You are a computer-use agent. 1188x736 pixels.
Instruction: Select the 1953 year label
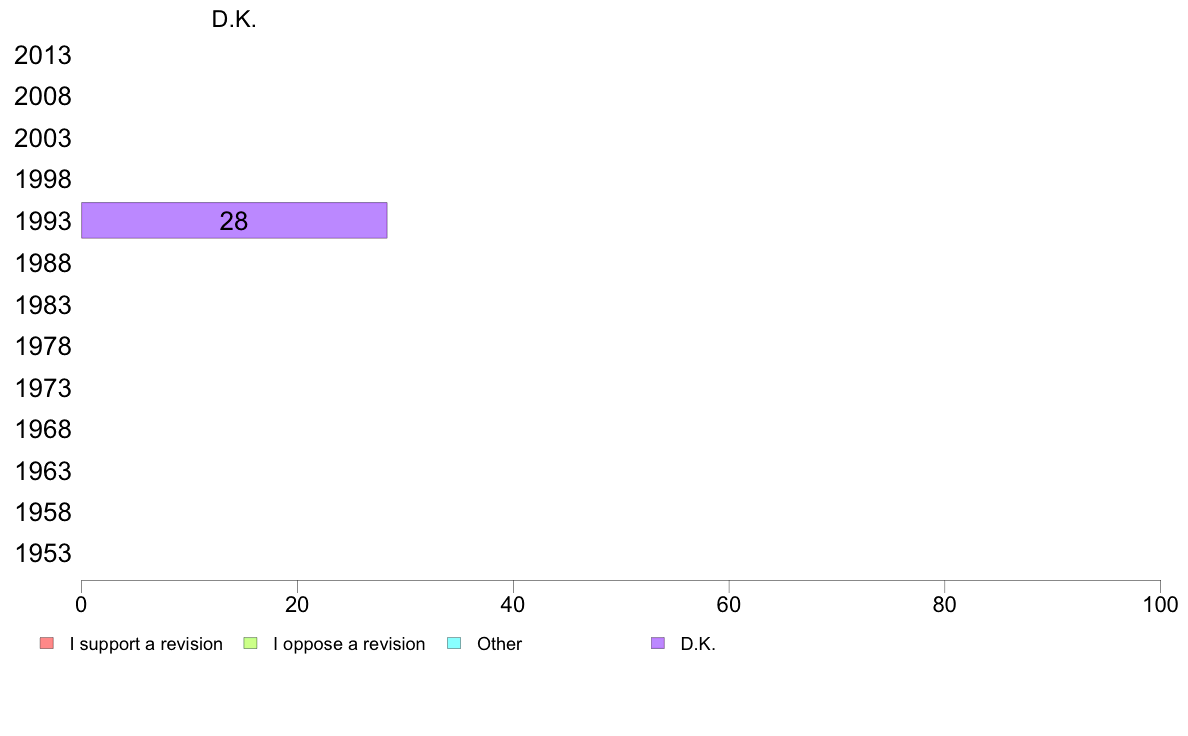coord(42,553)
